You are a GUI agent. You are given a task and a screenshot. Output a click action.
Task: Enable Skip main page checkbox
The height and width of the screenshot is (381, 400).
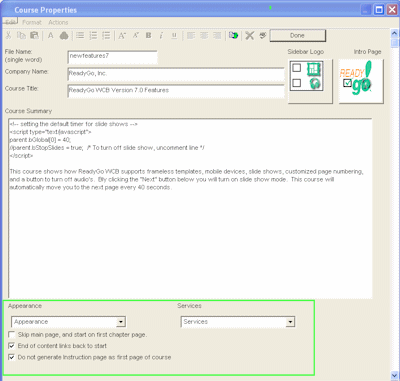(x=12, y=335)
